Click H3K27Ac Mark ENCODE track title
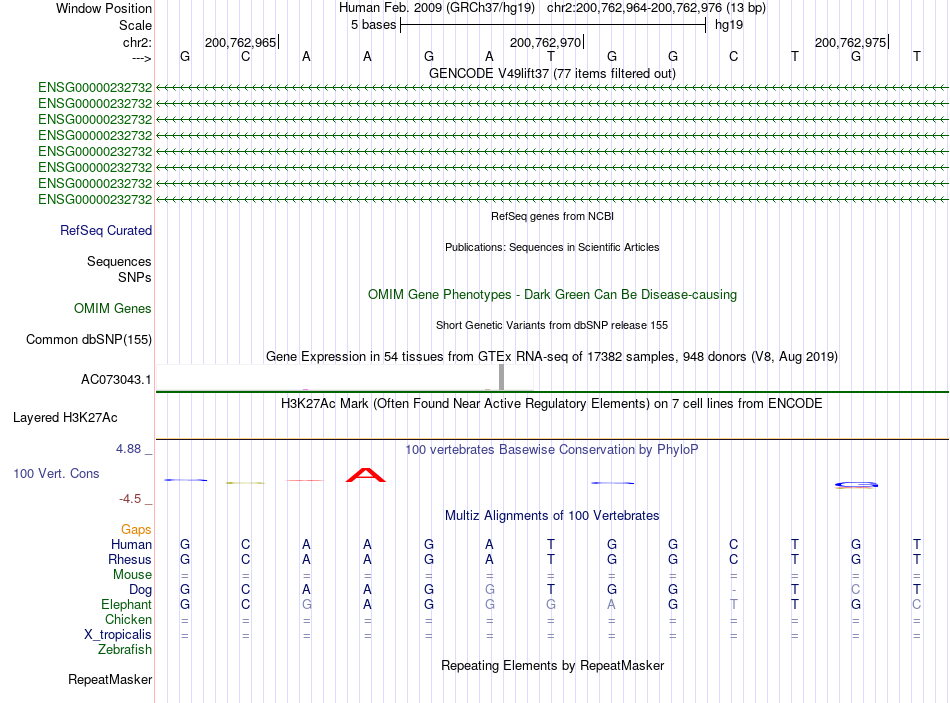The height and width of the screenshot is (703, 950). 552,404
